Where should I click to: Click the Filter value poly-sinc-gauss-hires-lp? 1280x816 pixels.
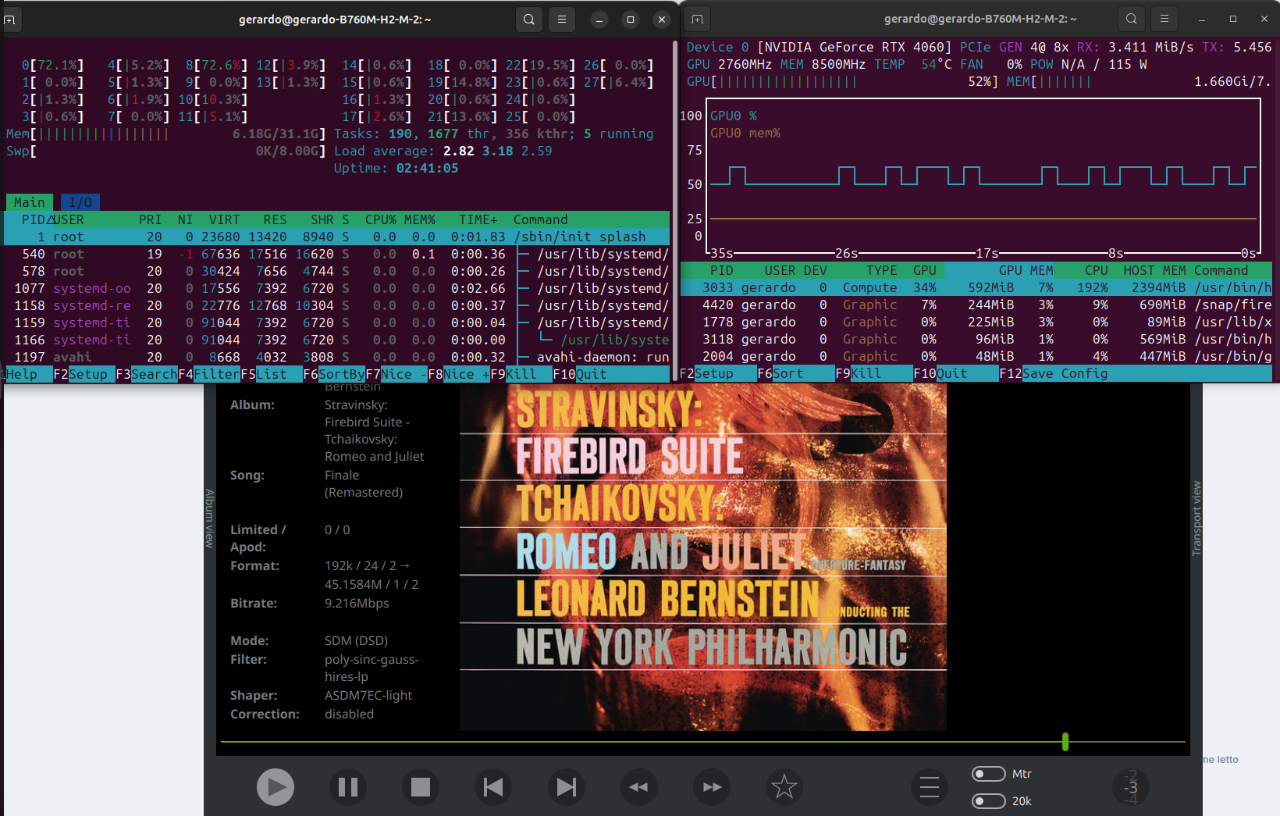click(x=372, y=669)
